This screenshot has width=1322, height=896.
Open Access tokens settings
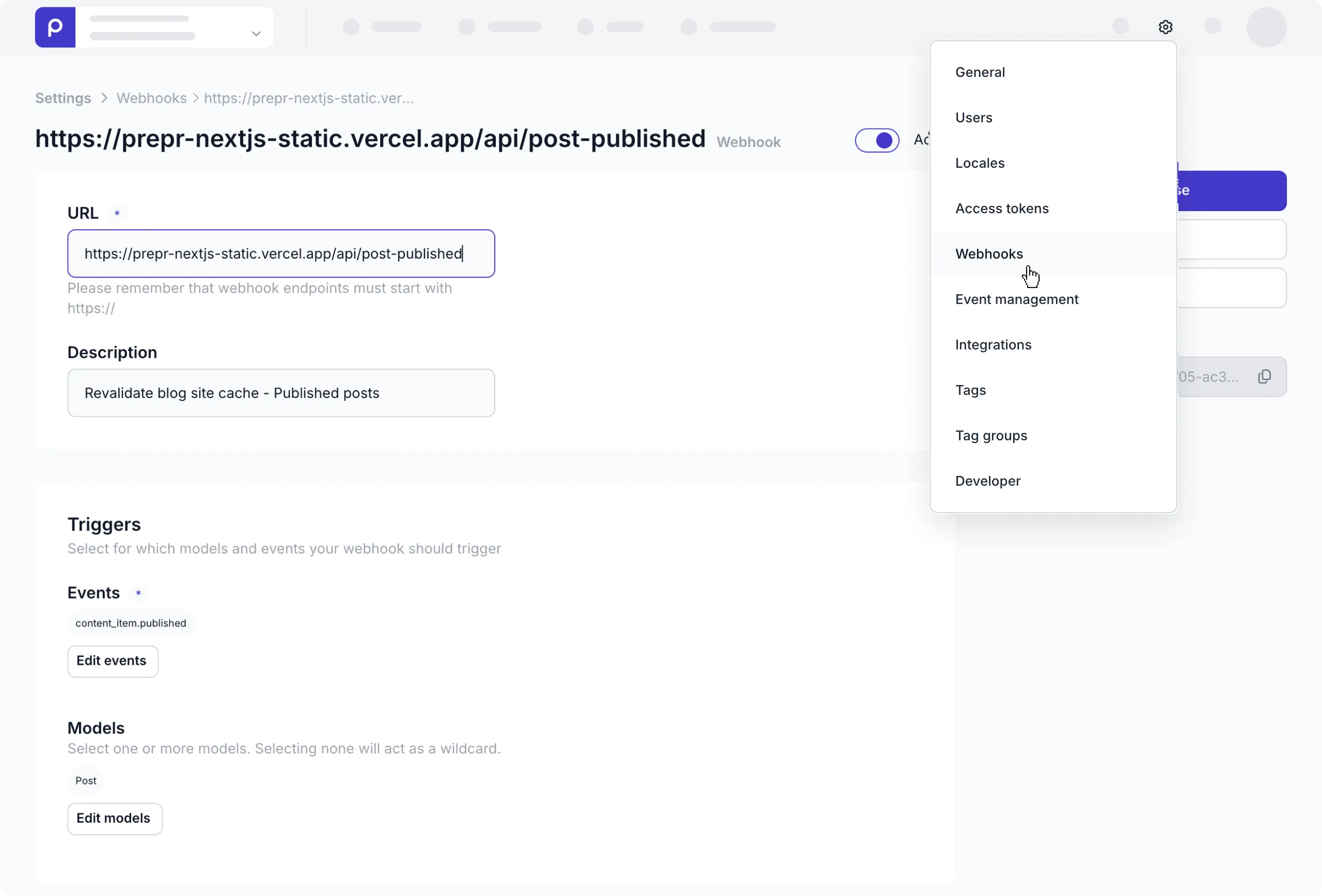(x=1053, y=209)
